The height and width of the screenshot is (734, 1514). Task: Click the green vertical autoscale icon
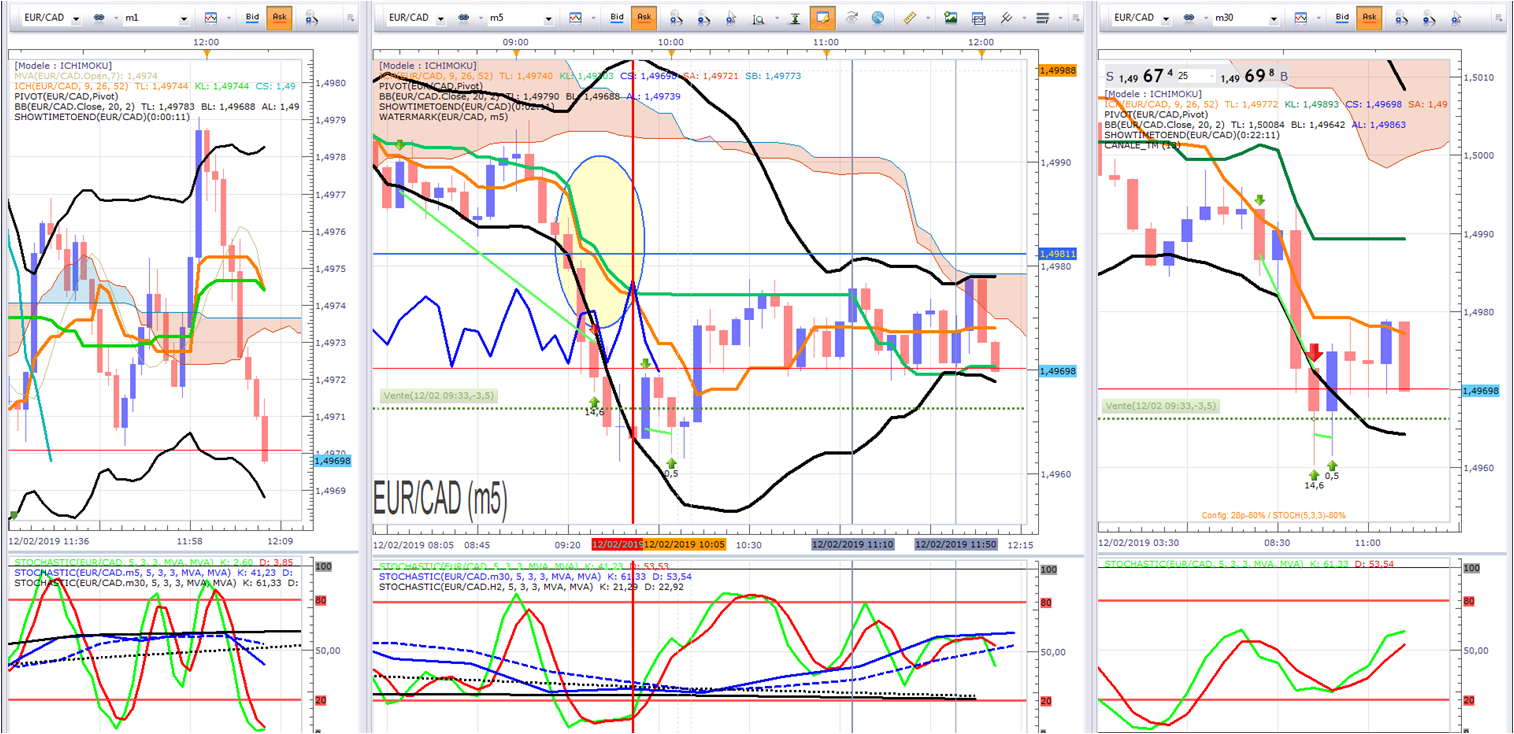click(x=795, y=18)
